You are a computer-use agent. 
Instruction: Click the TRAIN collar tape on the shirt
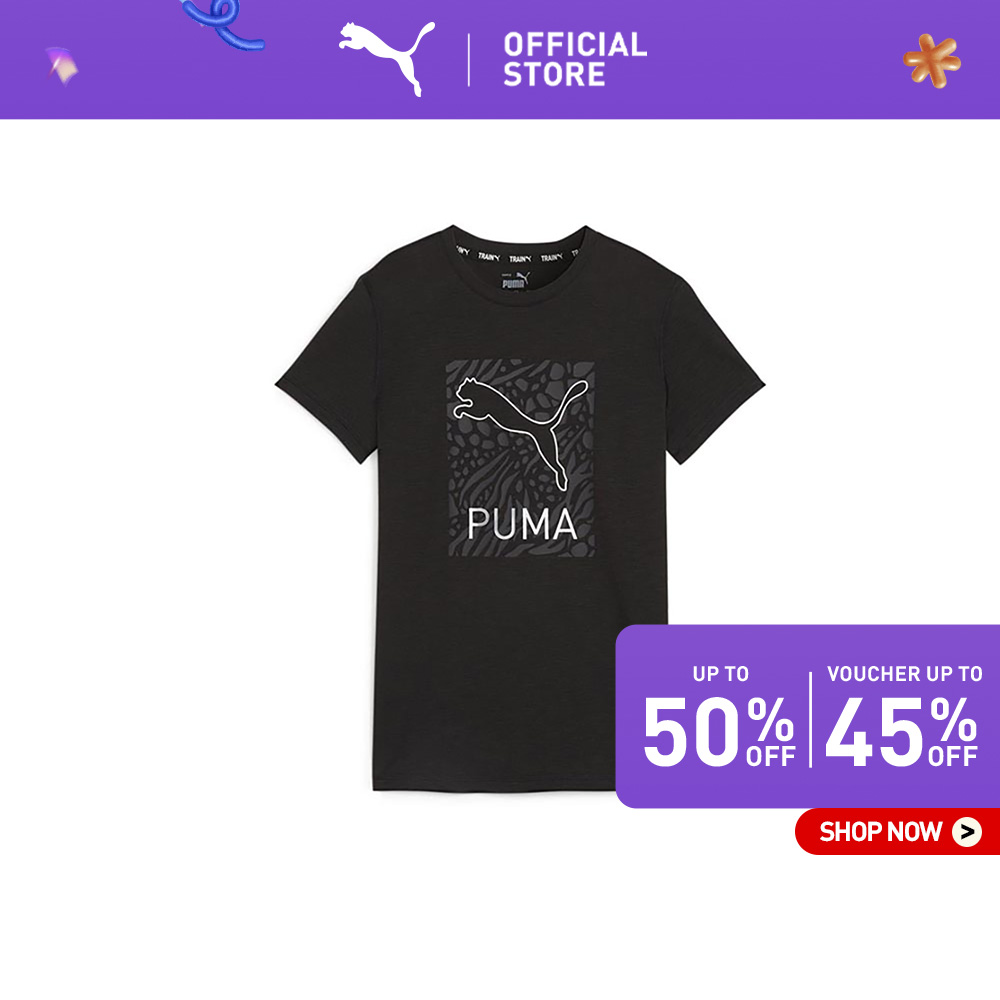pyautogui.click(x=520, y=256)
